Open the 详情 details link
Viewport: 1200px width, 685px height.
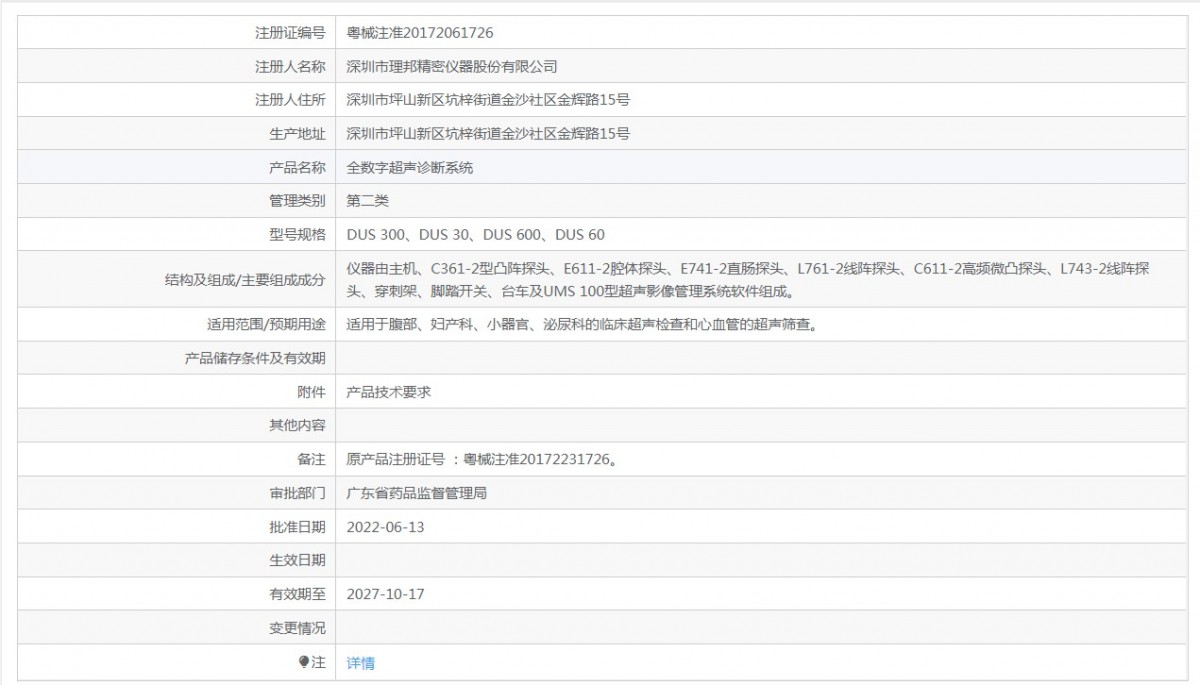click(360, 663)
